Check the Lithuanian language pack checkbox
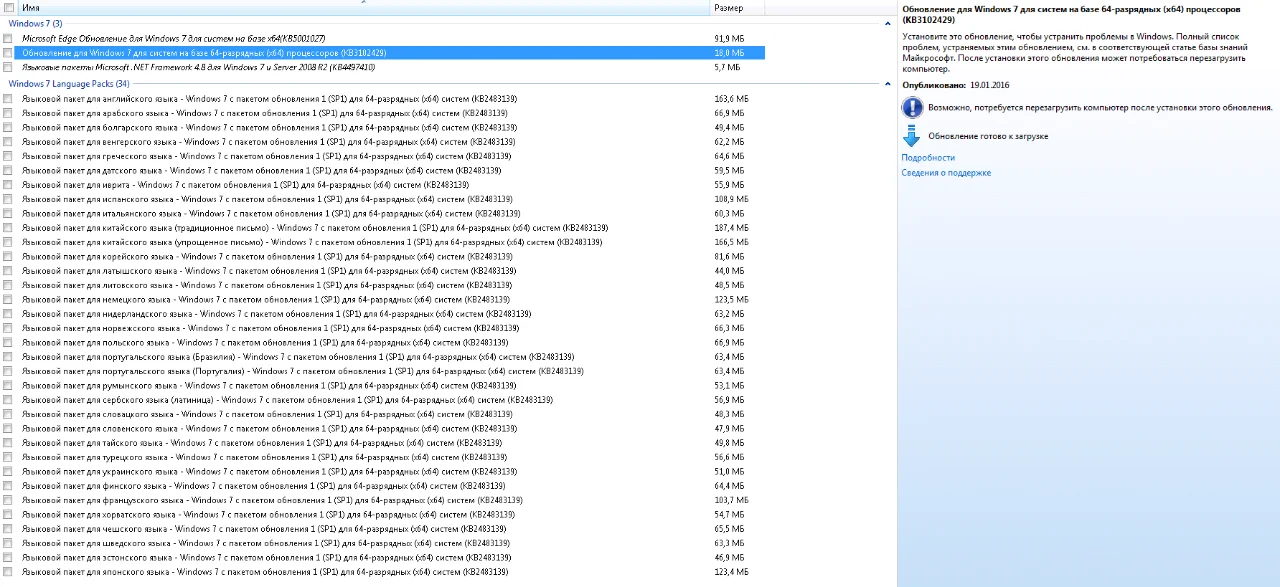The width and height of the screenshot is (1280, 587). [x=8, y=285]
